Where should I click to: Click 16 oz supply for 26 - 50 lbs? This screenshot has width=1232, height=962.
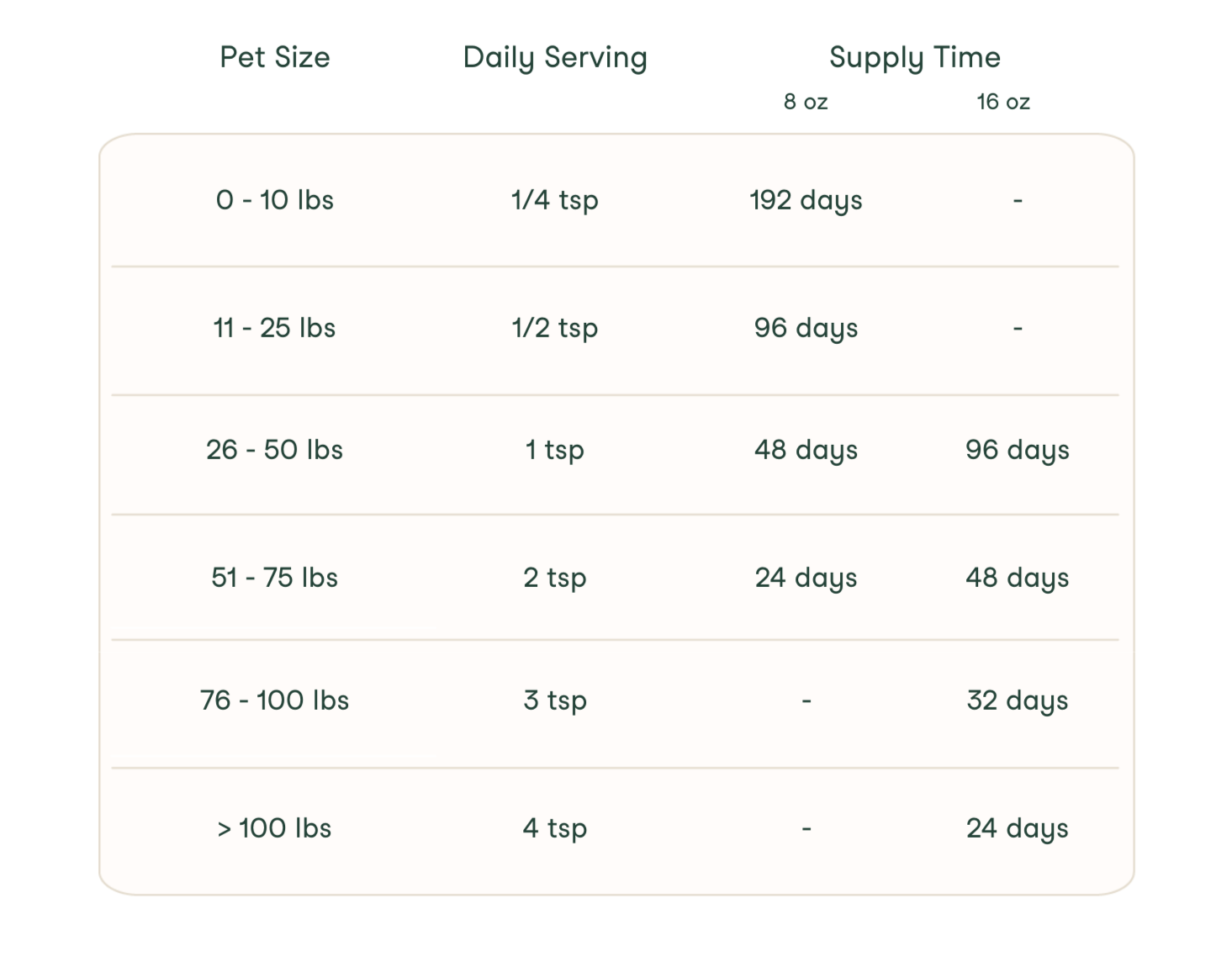click(1017, 450)
